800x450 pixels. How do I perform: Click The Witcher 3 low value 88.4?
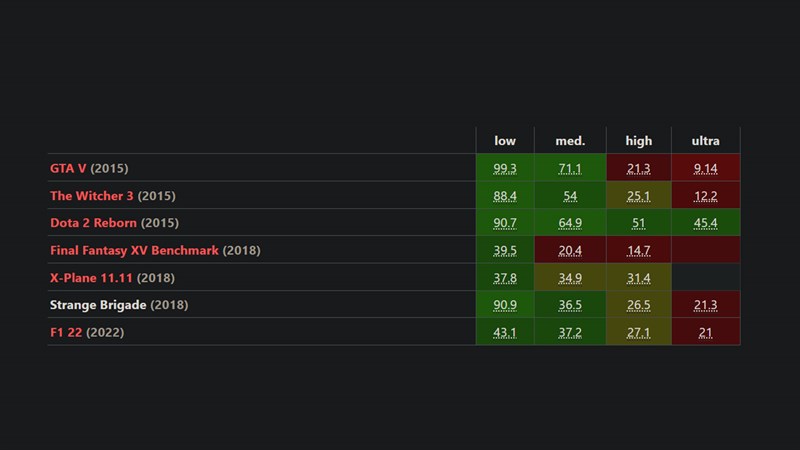(505, 196)
